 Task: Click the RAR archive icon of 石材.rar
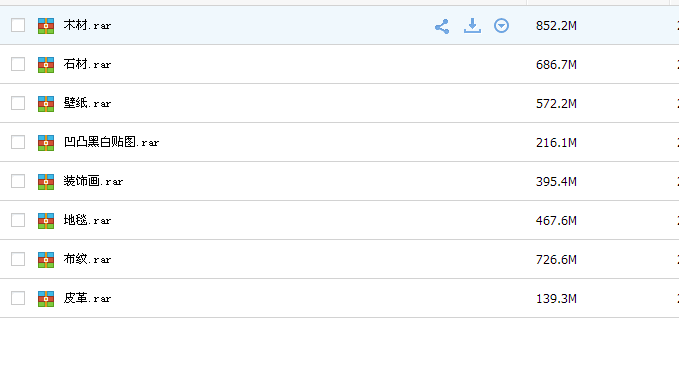pyautogui.click(x=46, y=65)
